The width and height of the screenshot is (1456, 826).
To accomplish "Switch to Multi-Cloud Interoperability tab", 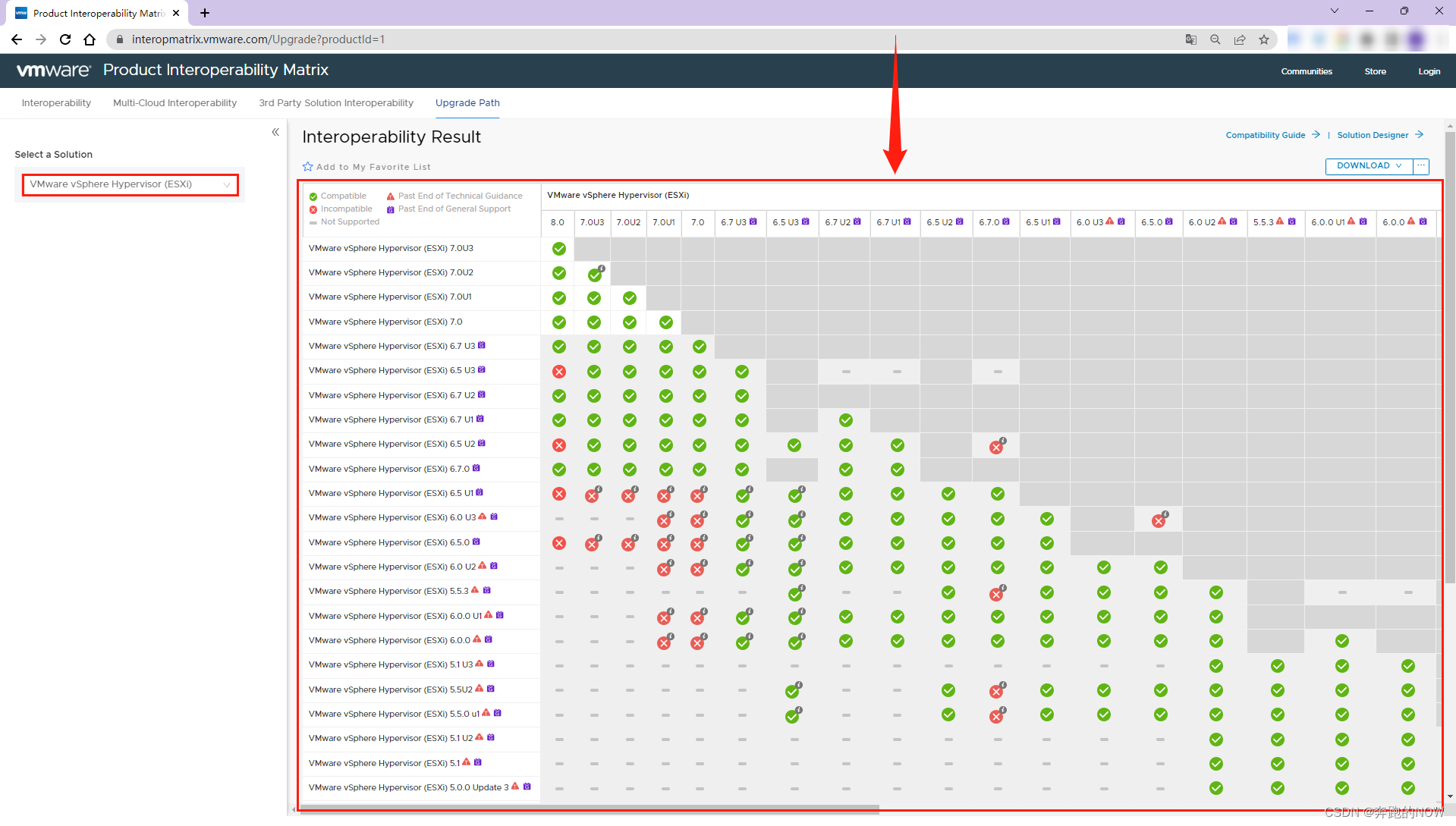I will (x=175, y=103).
